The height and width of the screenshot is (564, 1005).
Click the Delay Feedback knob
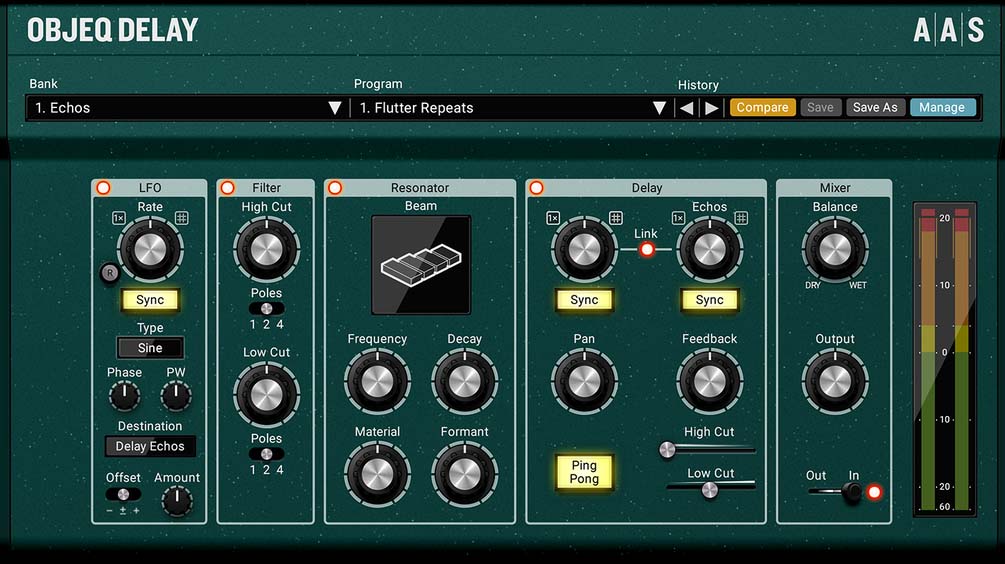710,381
